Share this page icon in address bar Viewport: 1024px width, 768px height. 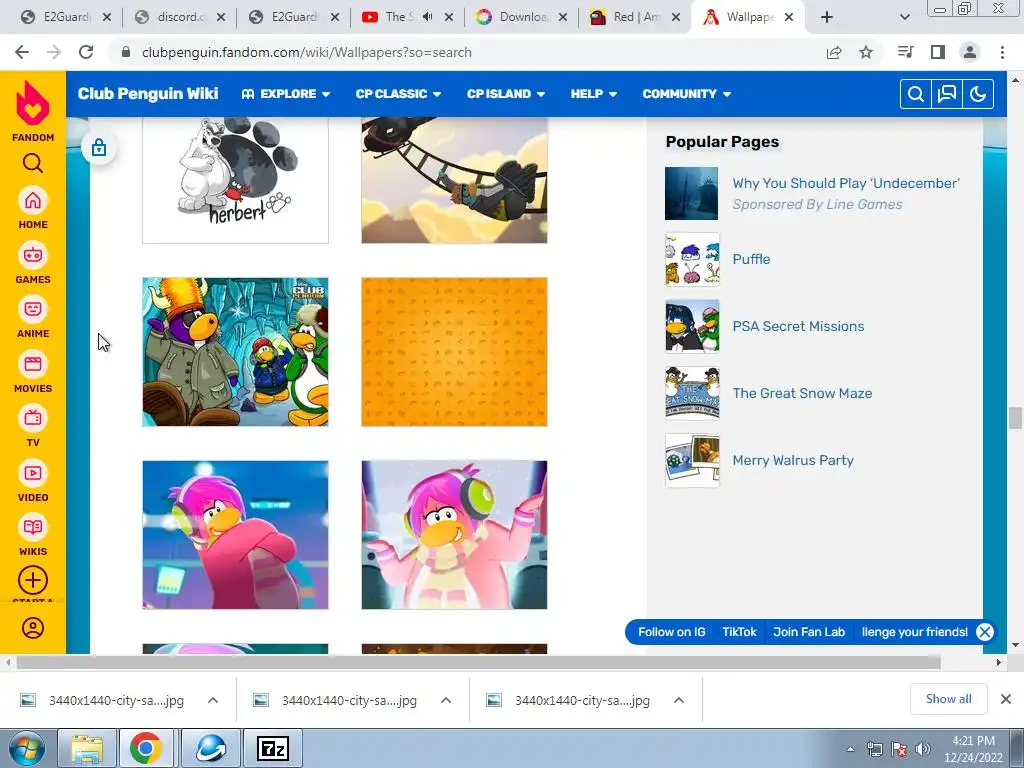pos(834,52)
